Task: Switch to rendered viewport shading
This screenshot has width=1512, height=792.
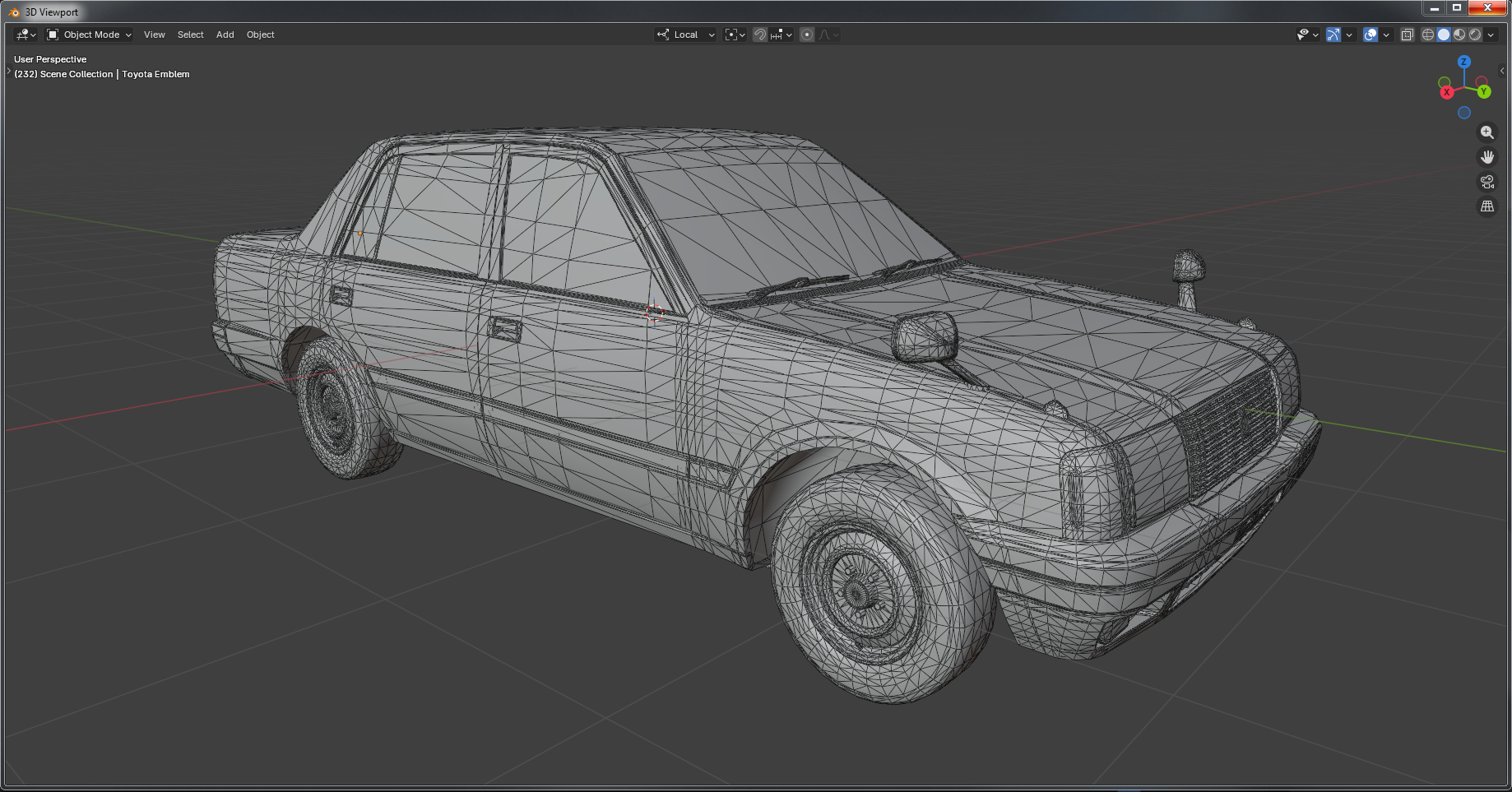Action: [x=1475, y=35]
